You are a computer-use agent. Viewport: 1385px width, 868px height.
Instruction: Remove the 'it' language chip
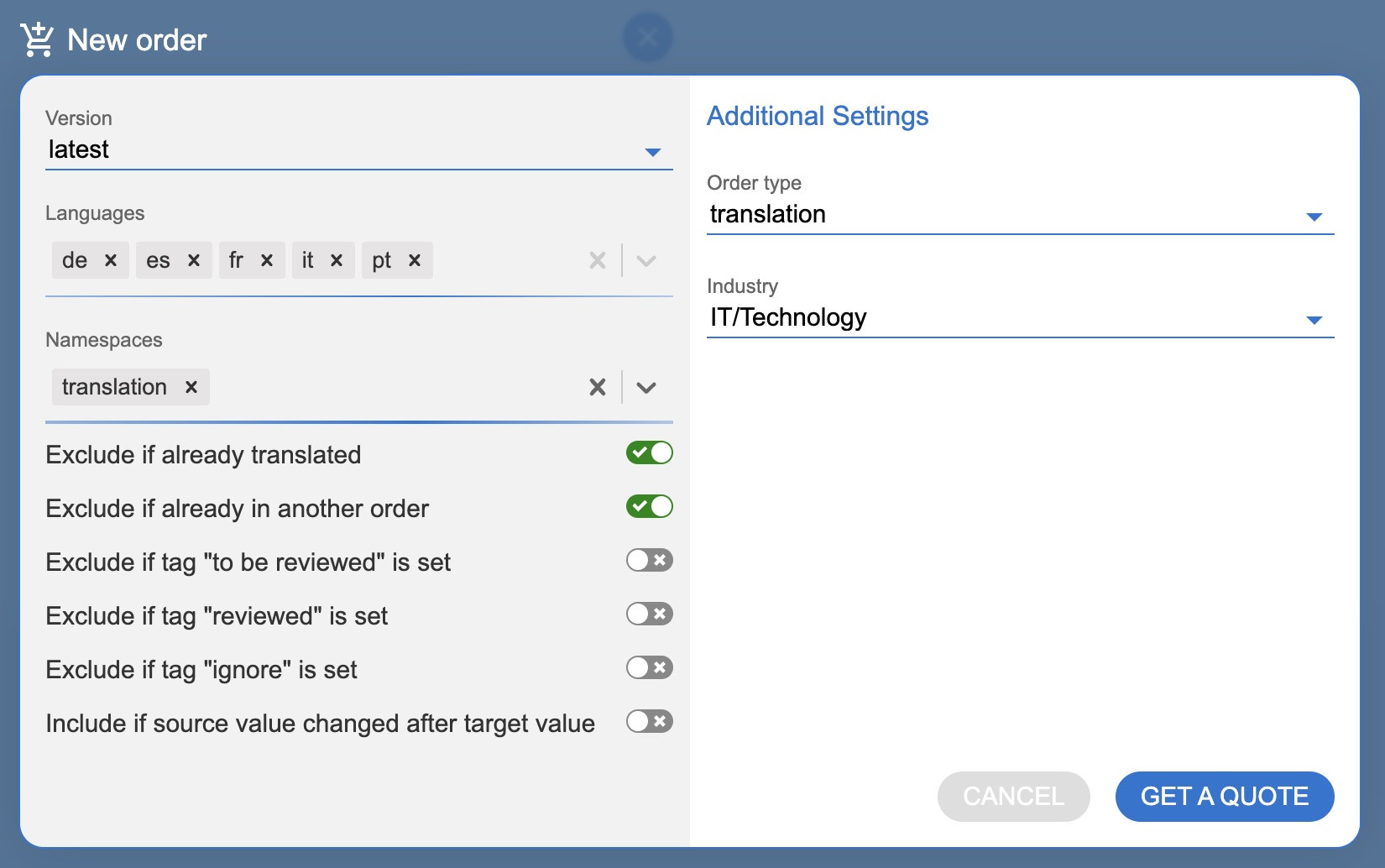coord(337,260)
